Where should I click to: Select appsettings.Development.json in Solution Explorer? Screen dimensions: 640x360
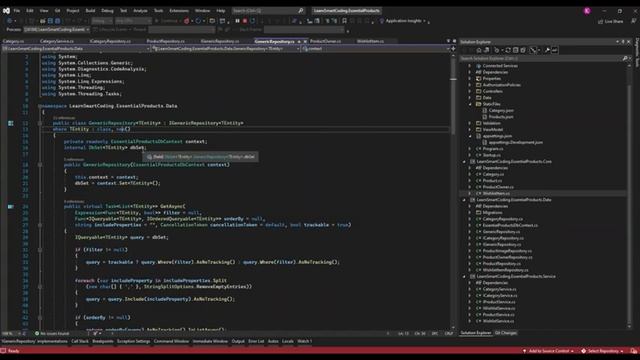click(x=516, y=142)
